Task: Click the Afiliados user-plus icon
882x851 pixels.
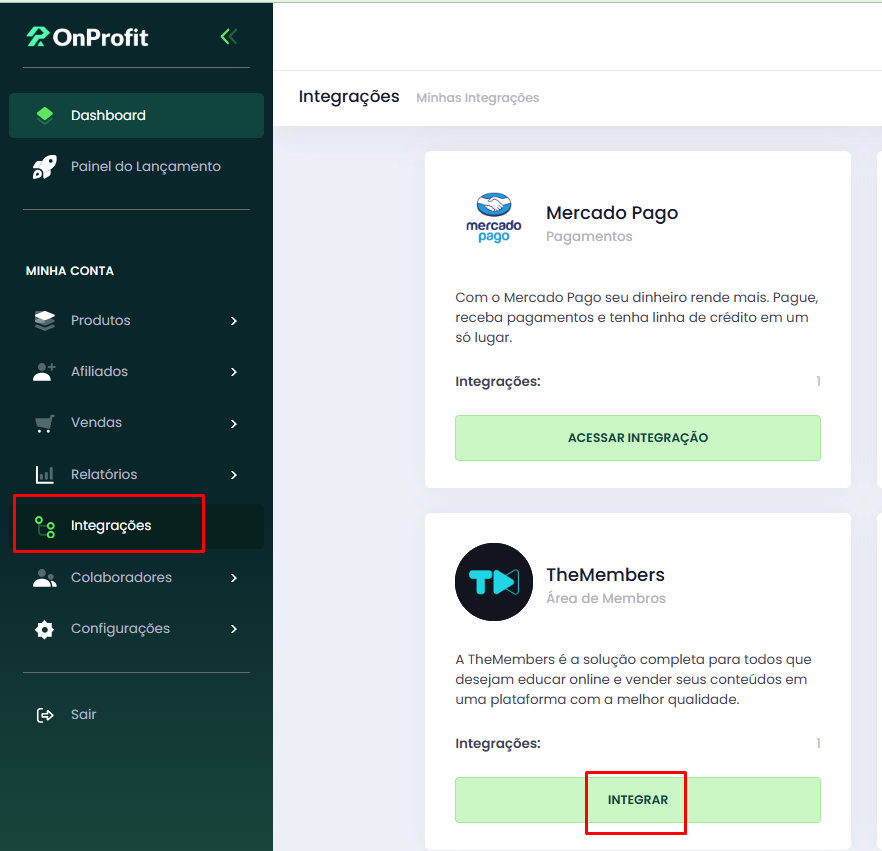Action: (x=44, y=371)
